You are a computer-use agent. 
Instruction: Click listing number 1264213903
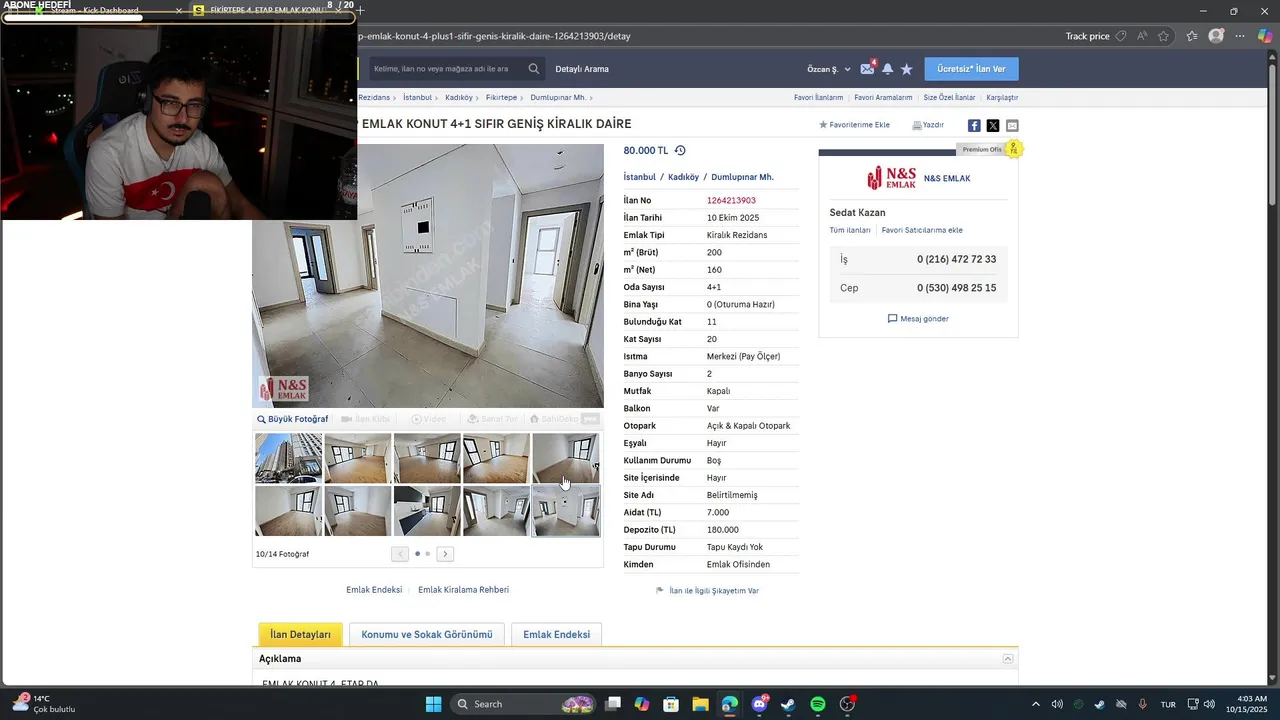click(731, 200)
